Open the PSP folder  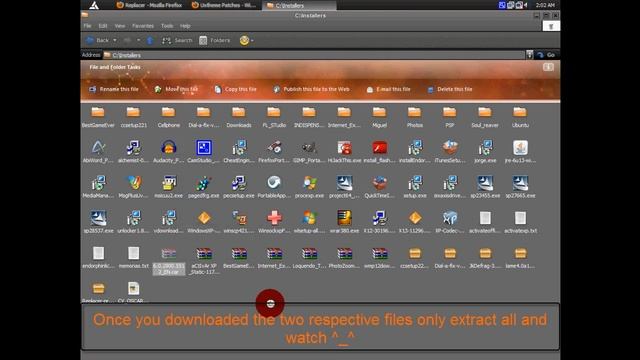pos(449,116)
